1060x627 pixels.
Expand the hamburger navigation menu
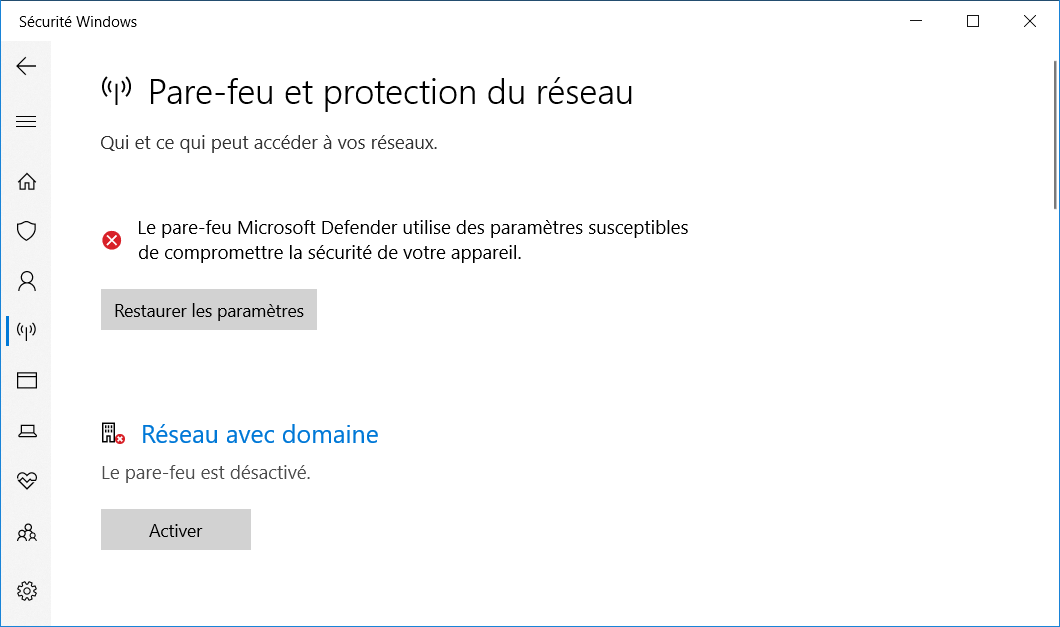pos(26,122)
